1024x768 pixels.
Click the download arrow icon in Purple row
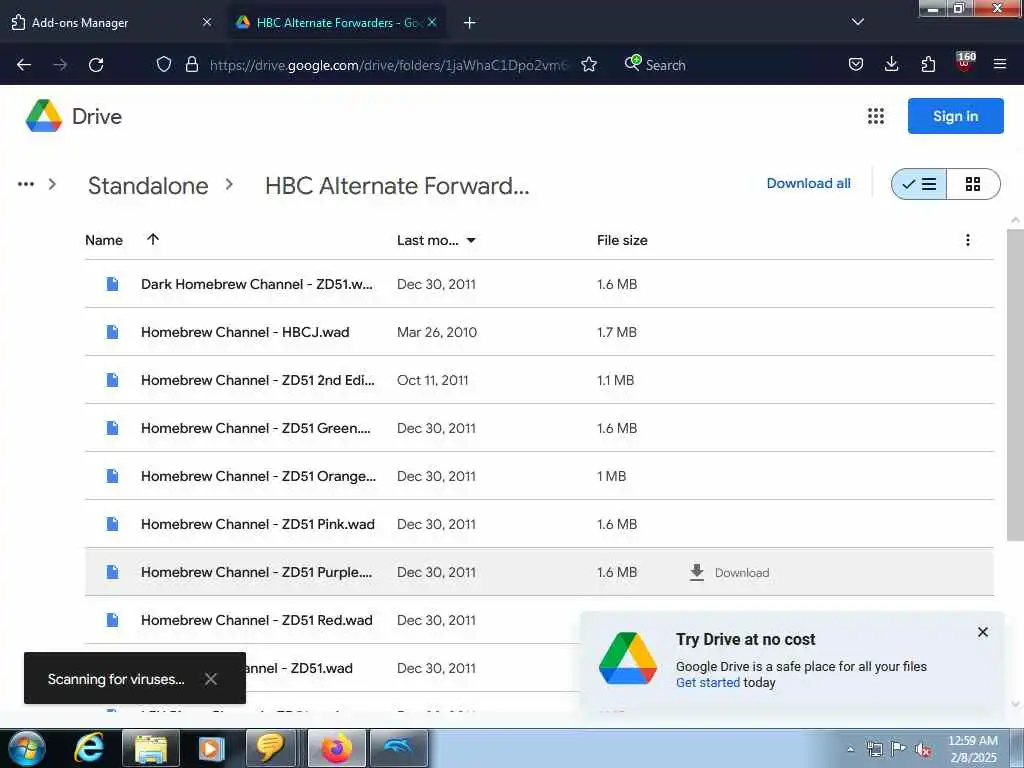pyautogui.click(x=697, y=572)
